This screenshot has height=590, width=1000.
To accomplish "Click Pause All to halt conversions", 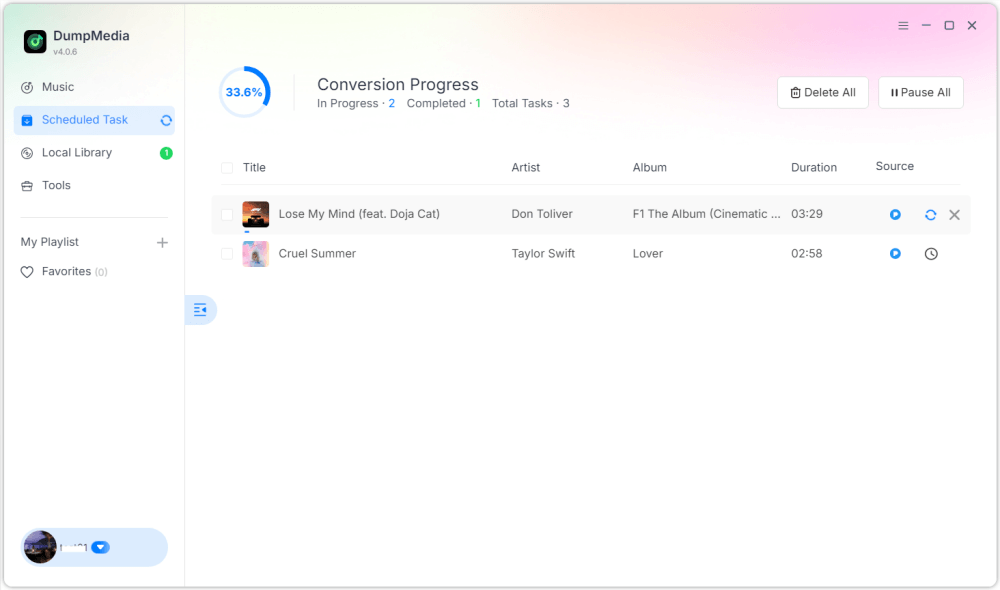I will pos(920,92).
